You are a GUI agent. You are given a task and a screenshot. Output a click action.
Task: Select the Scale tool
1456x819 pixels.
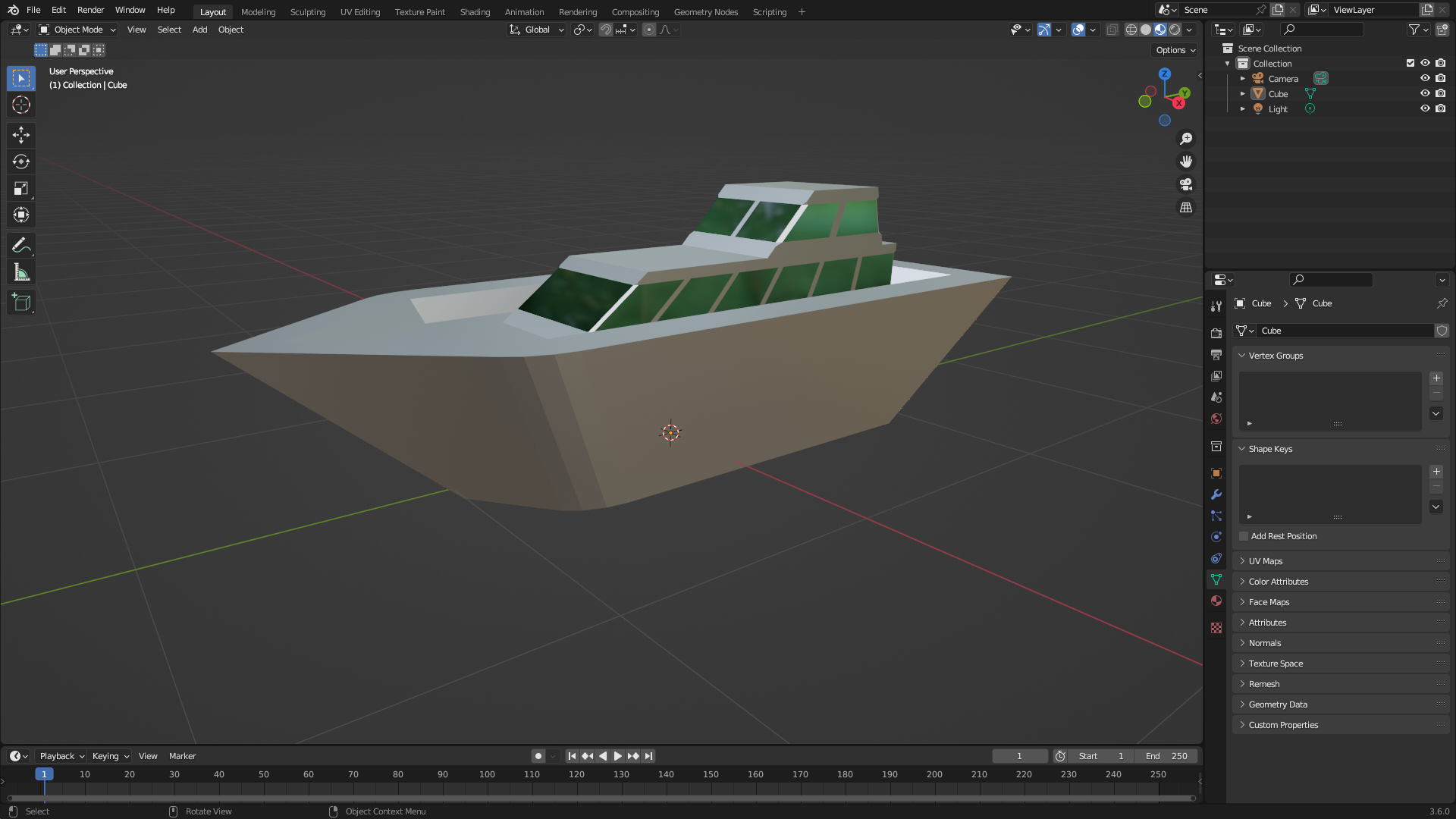tap(20, 188)
